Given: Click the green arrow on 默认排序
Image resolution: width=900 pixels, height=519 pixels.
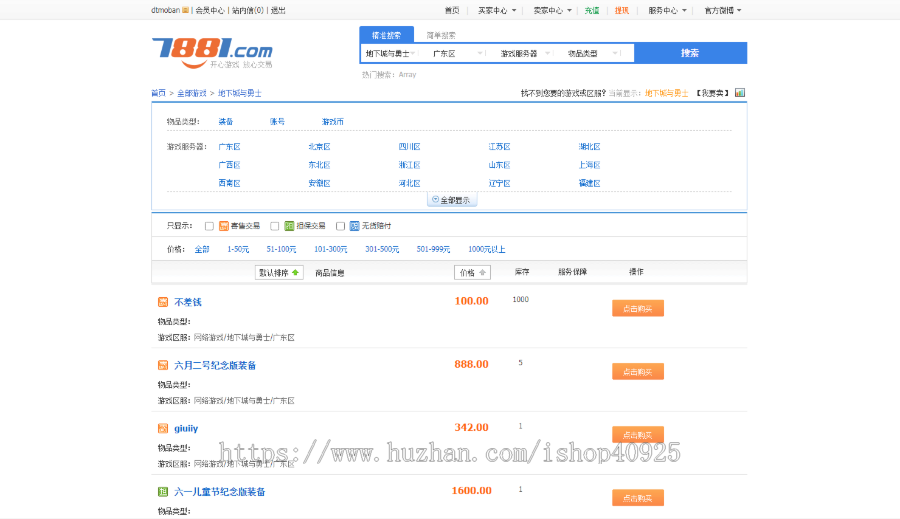Looking at the screenshot, I should [x=295, y=272].
